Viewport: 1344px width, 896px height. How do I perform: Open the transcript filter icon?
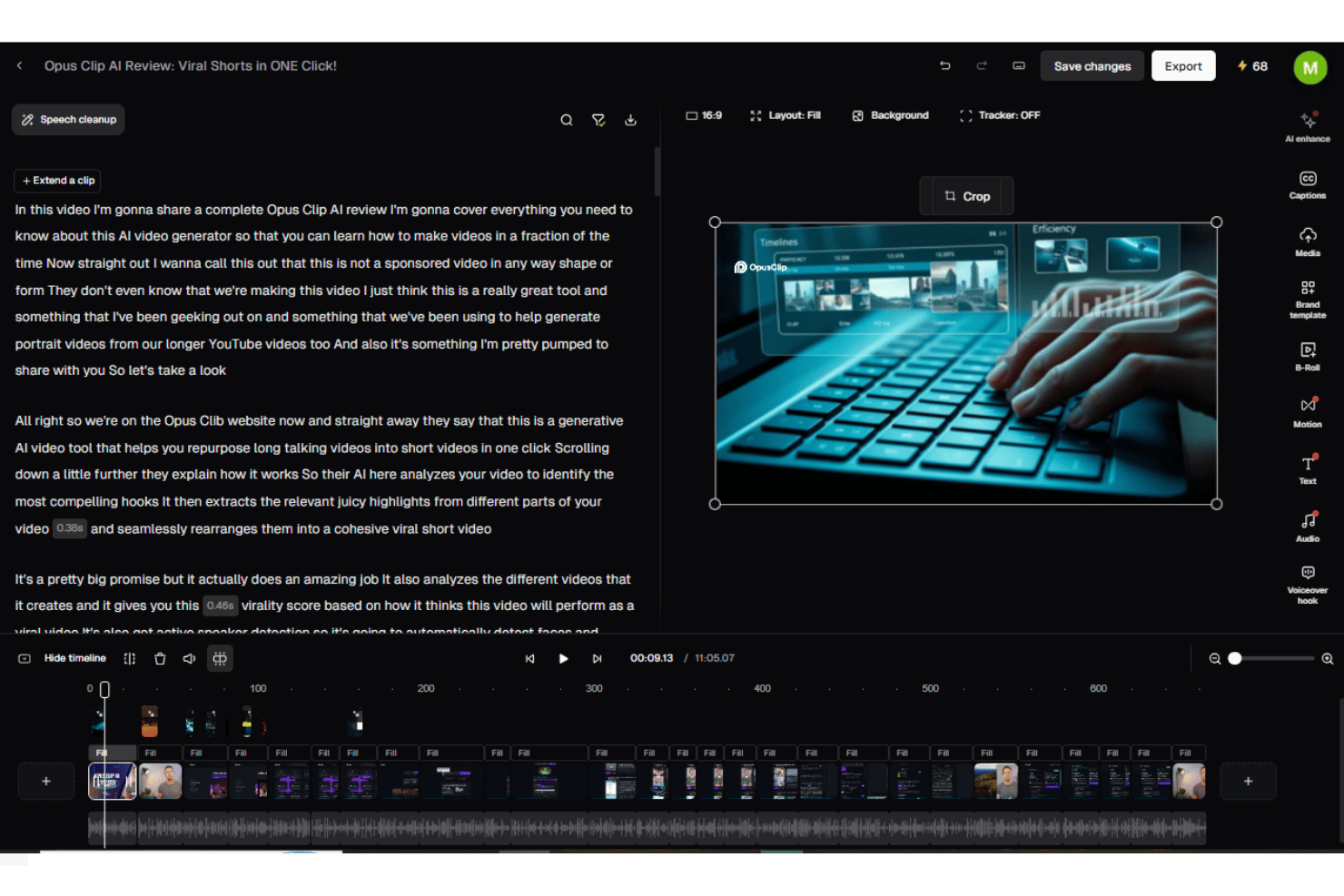tap(598, 120)
